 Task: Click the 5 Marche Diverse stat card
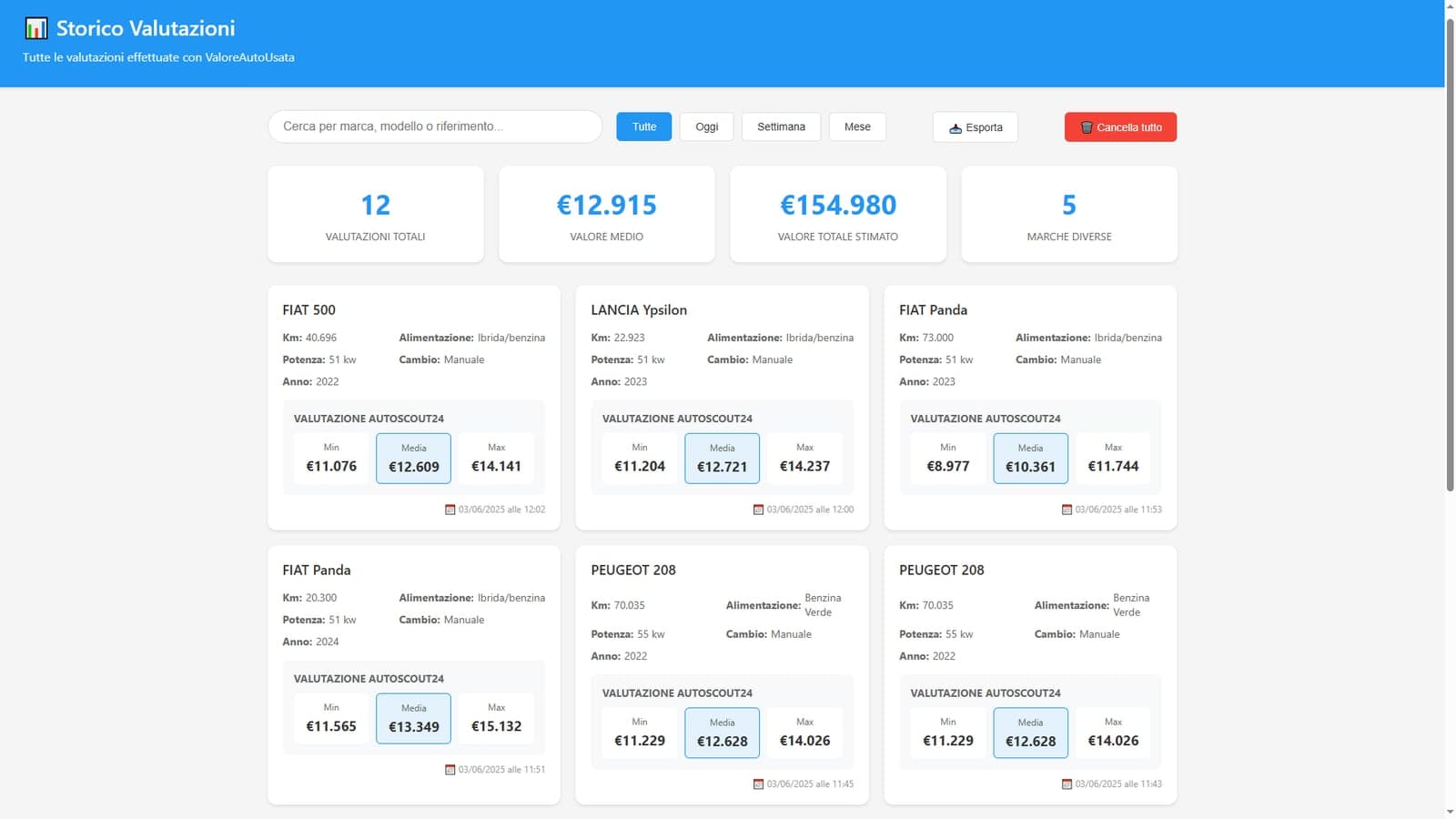point(1069,214)
